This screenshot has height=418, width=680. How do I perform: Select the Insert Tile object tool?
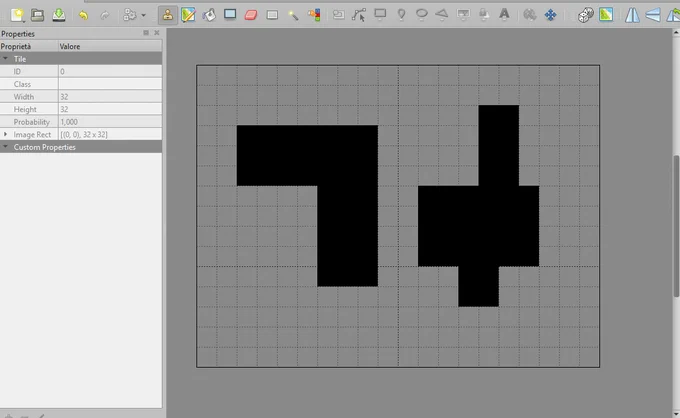coord(463,15)
